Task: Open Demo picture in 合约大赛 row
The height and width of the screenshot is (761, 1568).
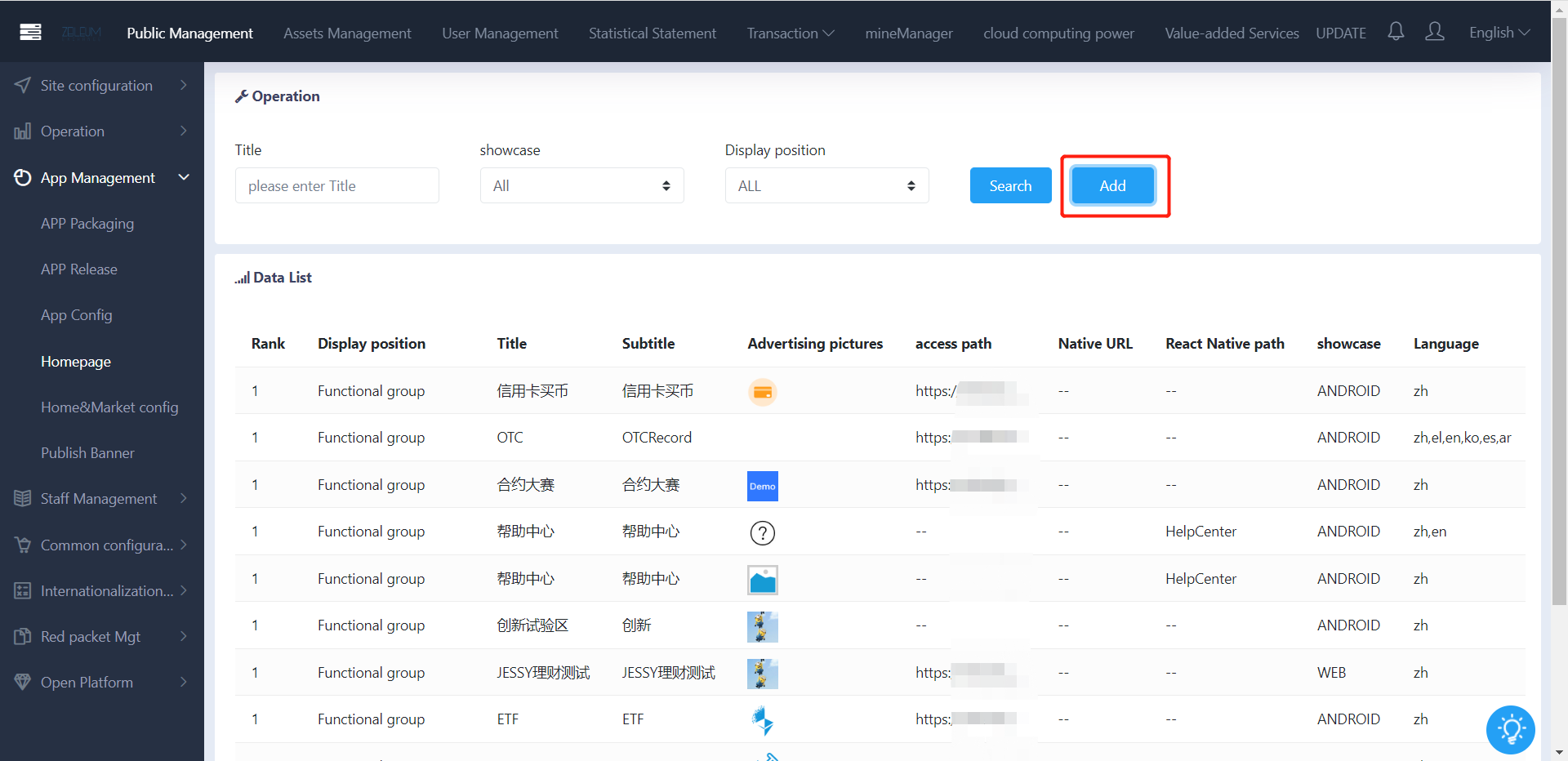Action: [x=763, y=486]
